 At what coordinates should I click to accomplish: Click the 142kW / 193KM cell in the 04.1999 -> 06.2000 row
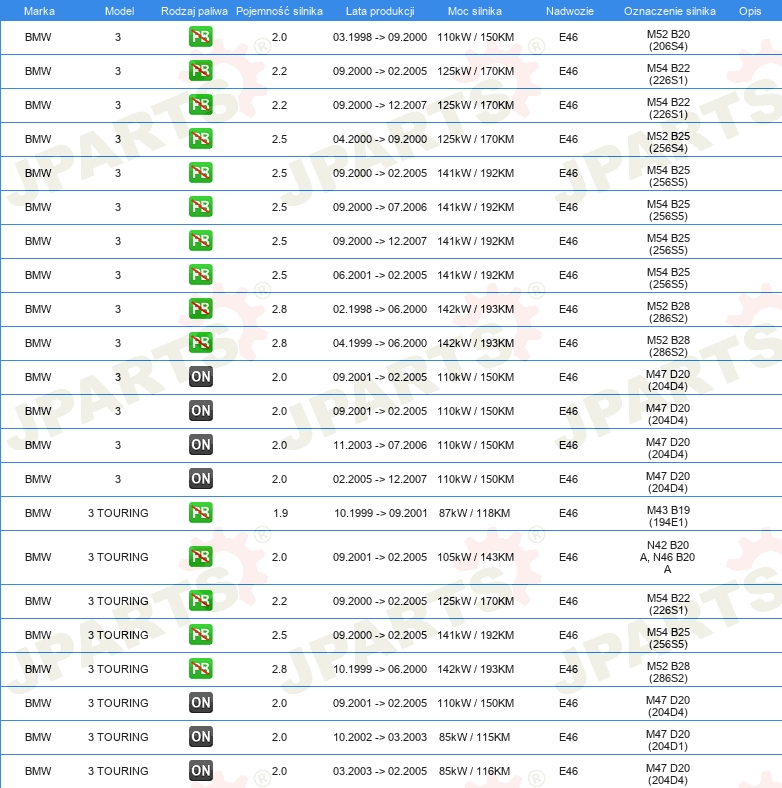[475, 343]
